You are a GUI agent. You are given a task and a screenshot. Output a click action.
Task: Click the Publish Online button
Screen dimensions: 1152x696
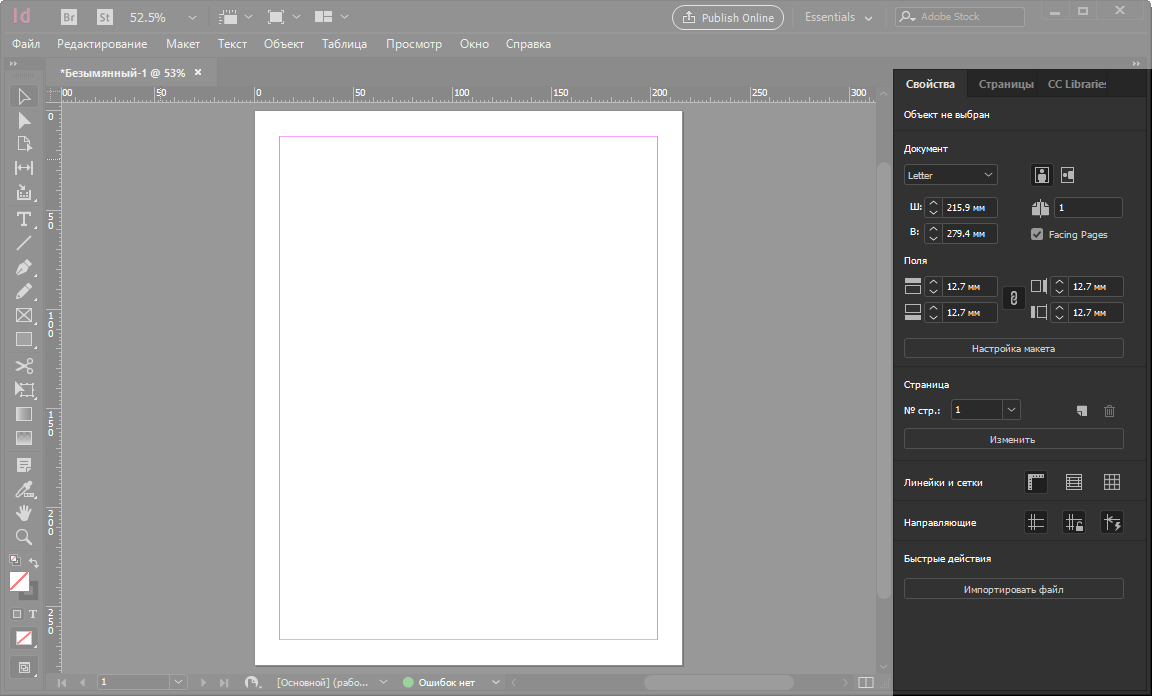pos(728,18)
